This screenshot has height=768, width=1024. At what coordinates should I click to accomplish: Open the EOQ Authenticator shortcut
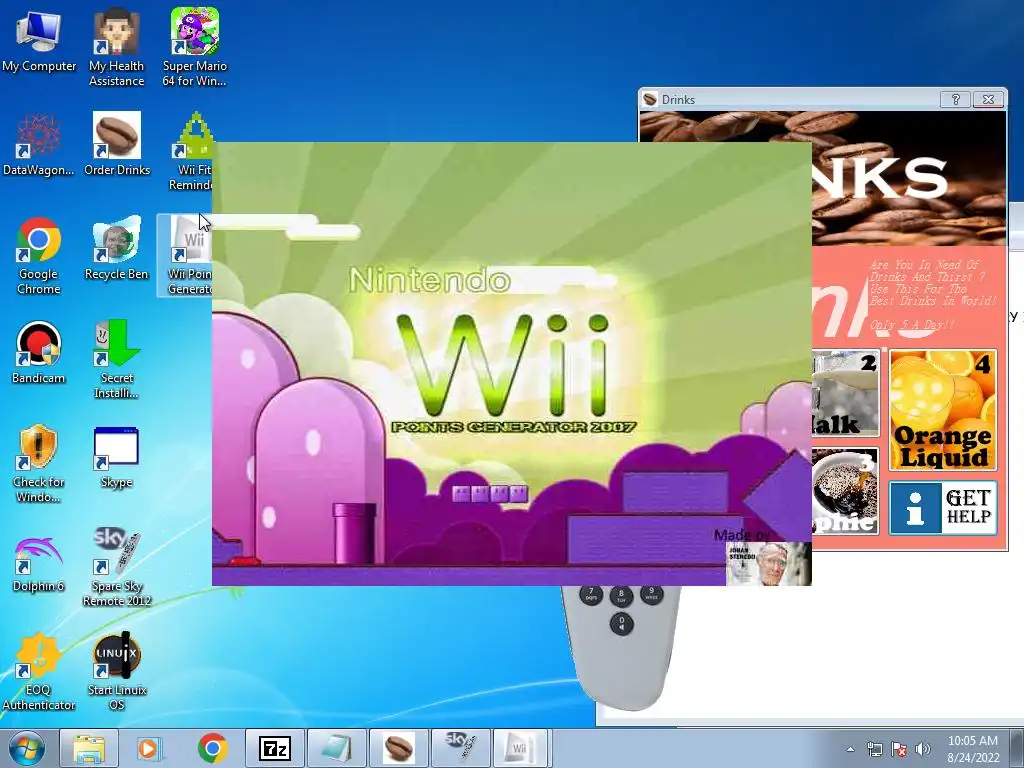[x=39, y=671]
